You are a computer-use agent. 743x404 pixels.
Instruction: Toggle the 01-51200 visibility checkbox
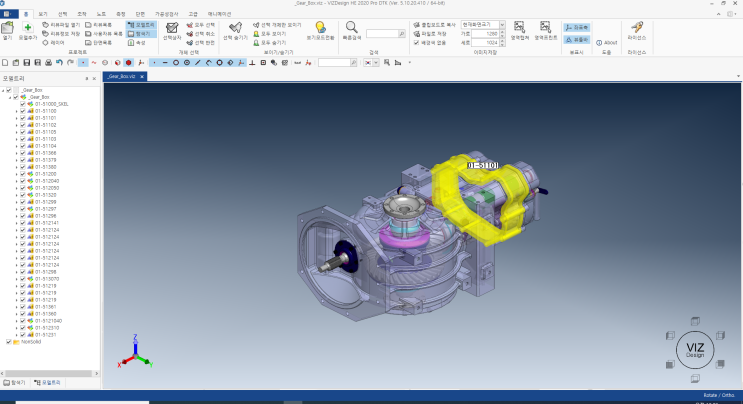click(23, 174)
